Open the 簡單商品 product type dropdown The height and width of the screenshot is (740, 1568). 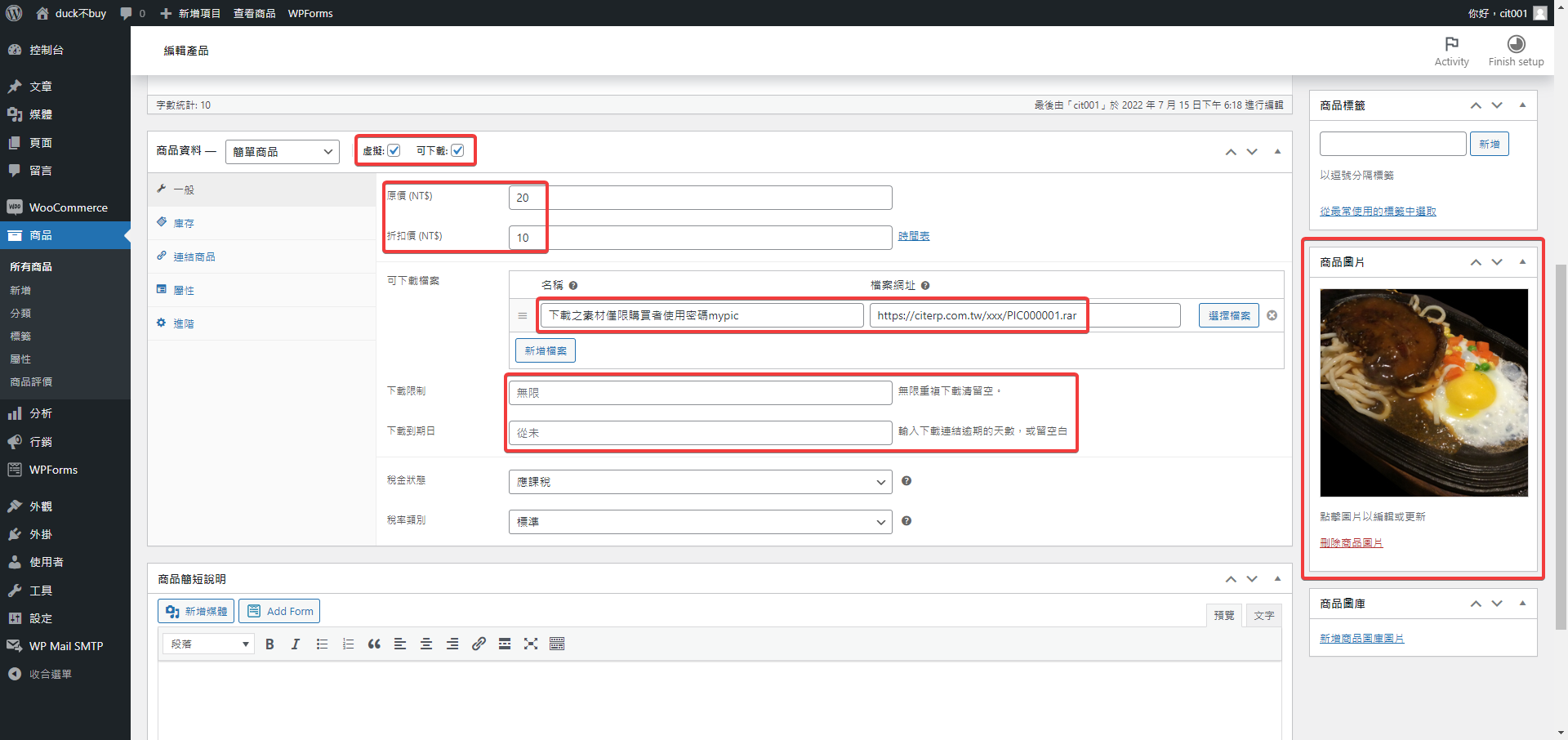point(282,152)
